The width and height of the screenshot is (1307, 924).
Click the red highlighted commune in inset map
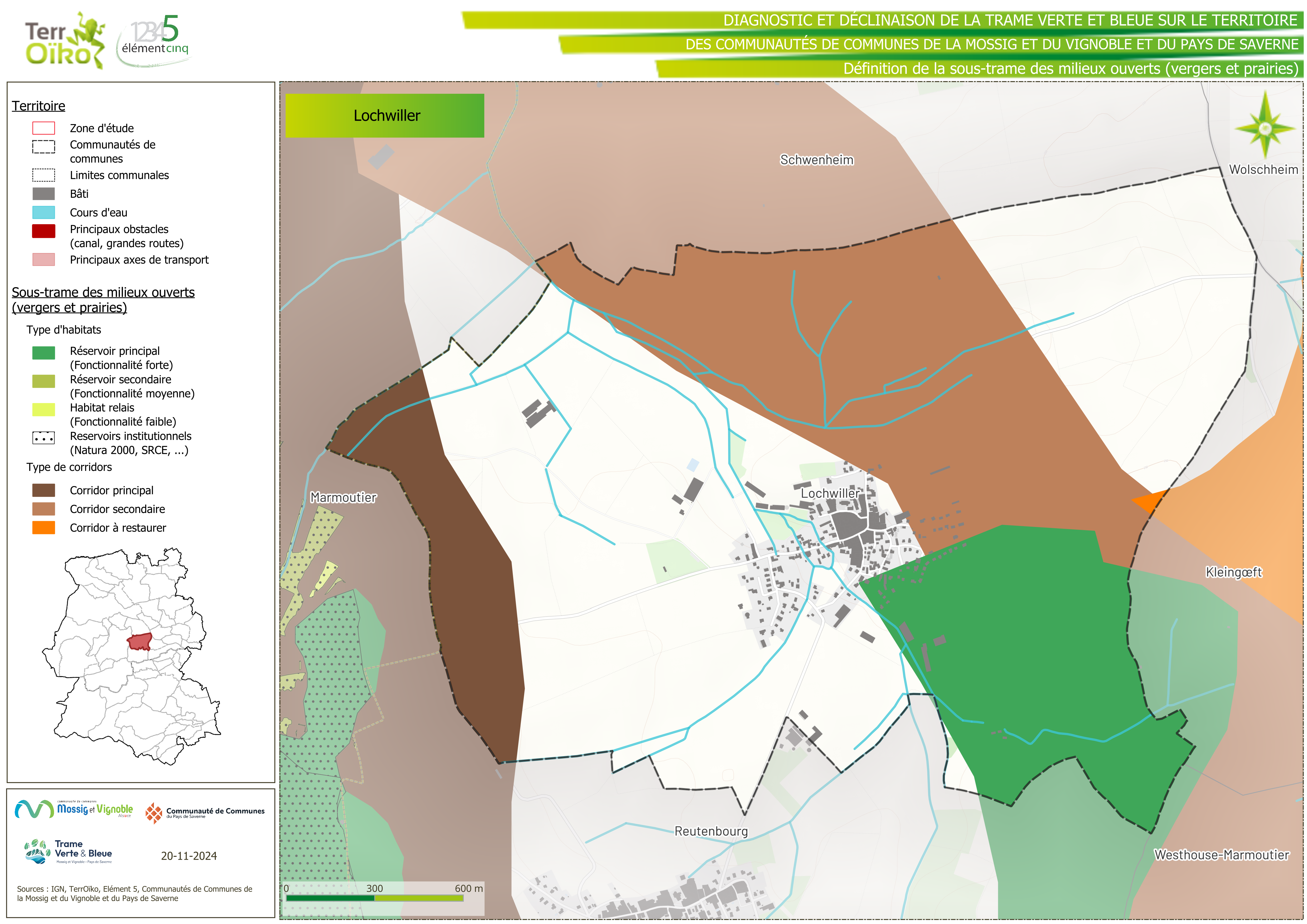139,642
